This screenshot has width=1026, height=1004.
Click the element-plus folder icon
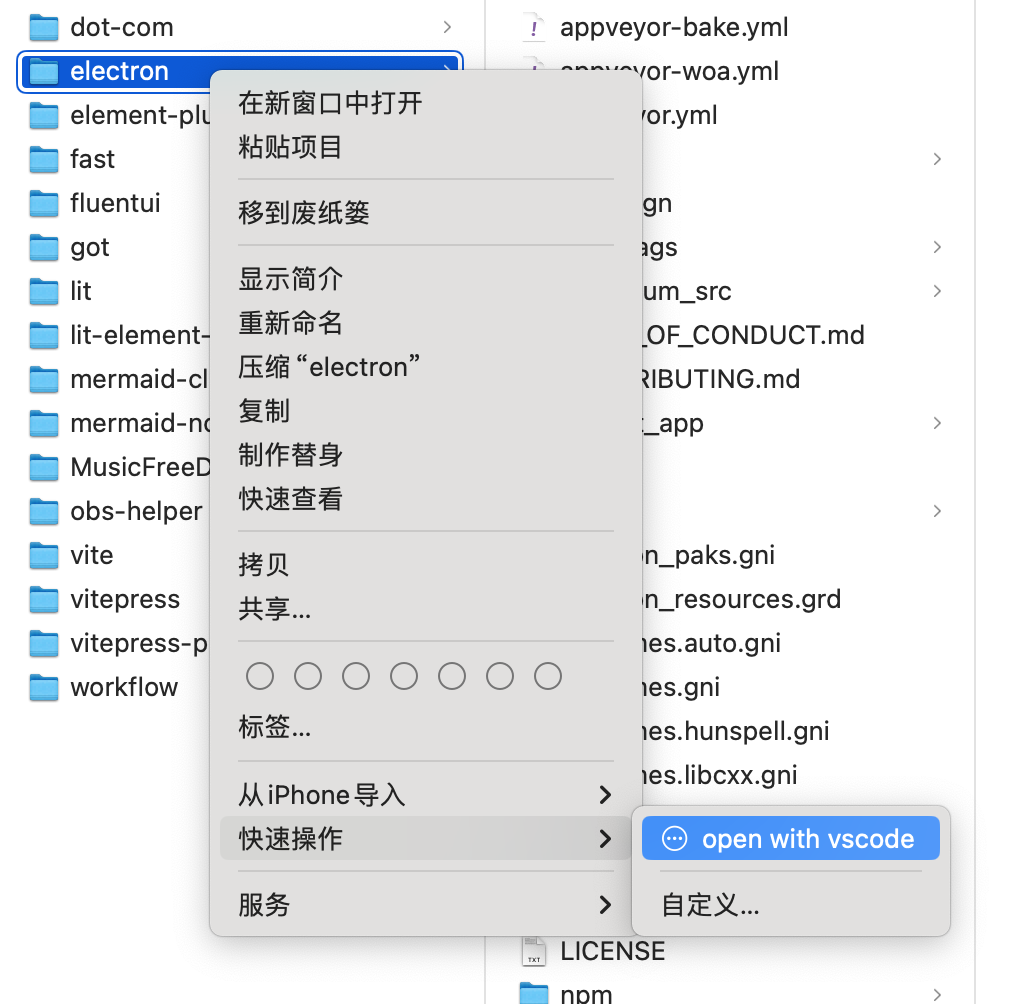tap(44, 116)
